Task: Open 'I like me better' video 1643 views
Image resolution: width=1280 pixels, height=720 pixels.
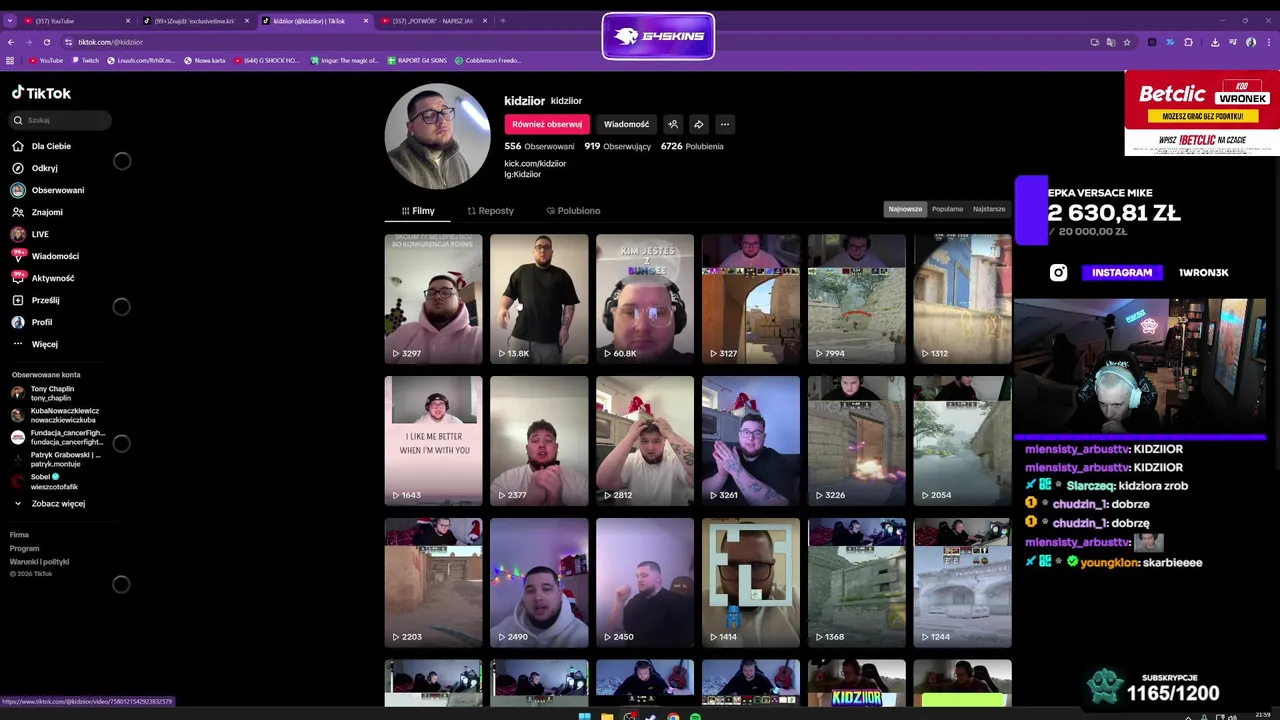Action: click(433, 440)
